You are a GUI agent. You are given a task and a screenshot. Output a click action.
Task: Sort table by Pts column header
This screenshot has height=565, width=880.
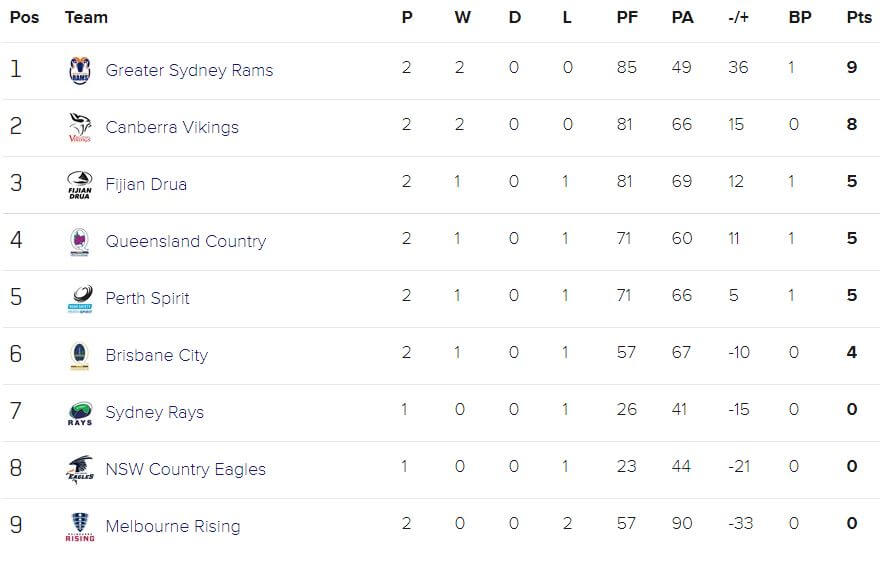[859, 17]
